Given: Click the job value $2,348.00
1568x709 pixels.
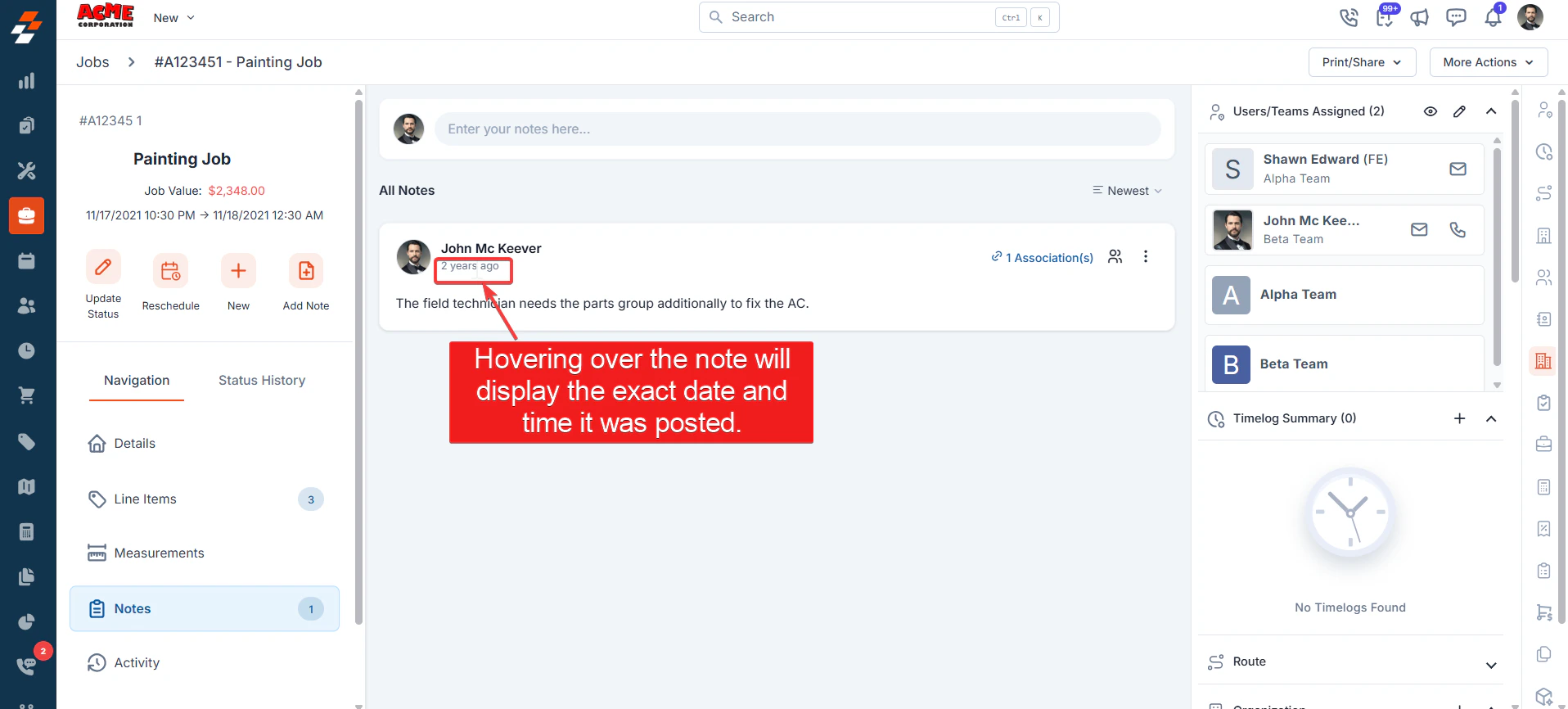Looking at the screenshot, I should point(237,191).
